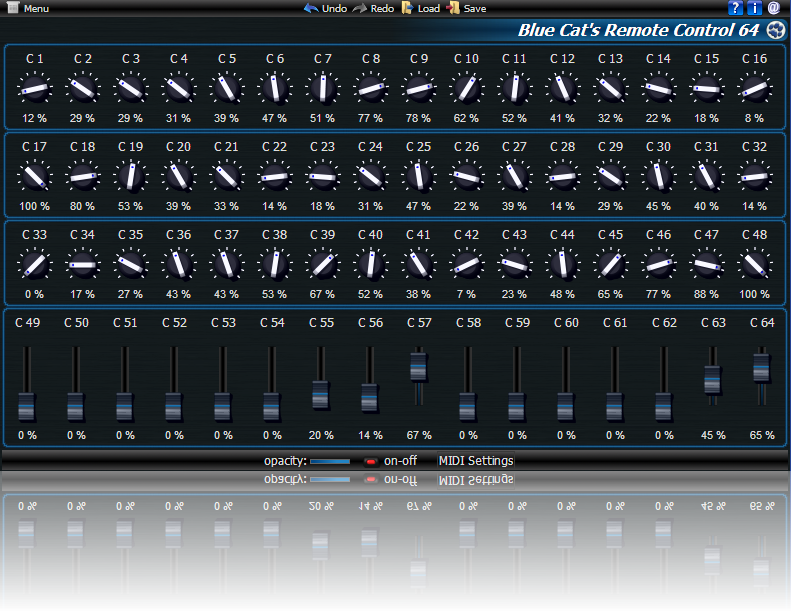
Task: Click the C 57 fader handle
Action: pos(418,366)
